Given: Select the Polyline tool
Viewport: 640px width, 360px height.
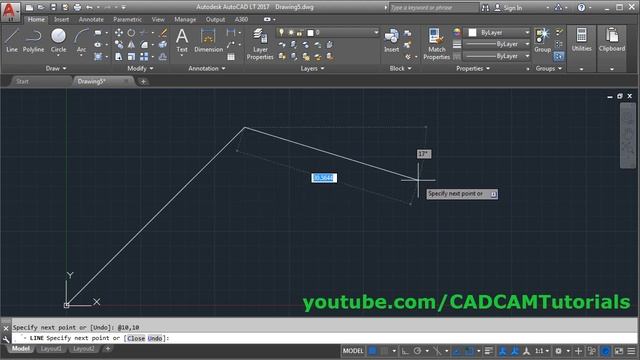Looking at the screenshot, I should [x=33, y=40].
